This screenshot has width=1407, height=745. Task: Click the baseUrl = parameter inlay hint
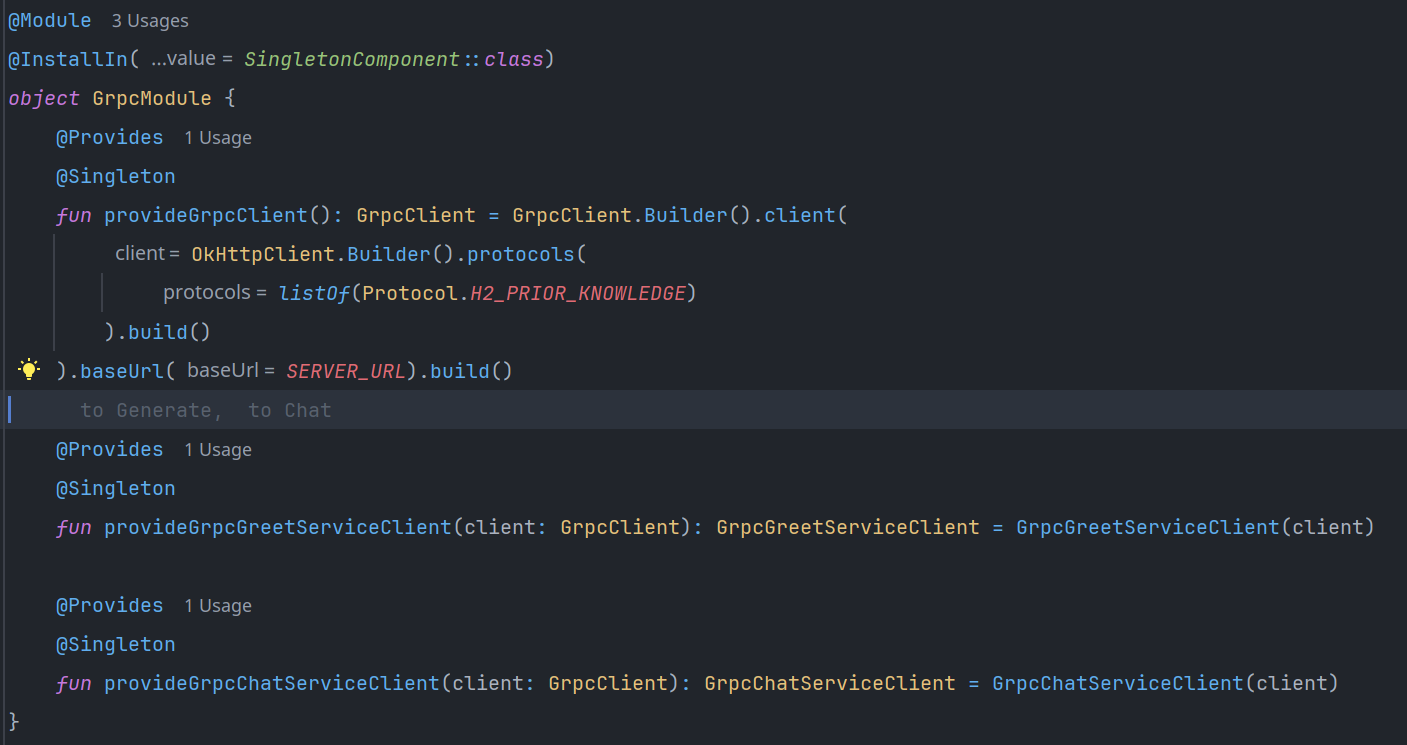point(230,371)
